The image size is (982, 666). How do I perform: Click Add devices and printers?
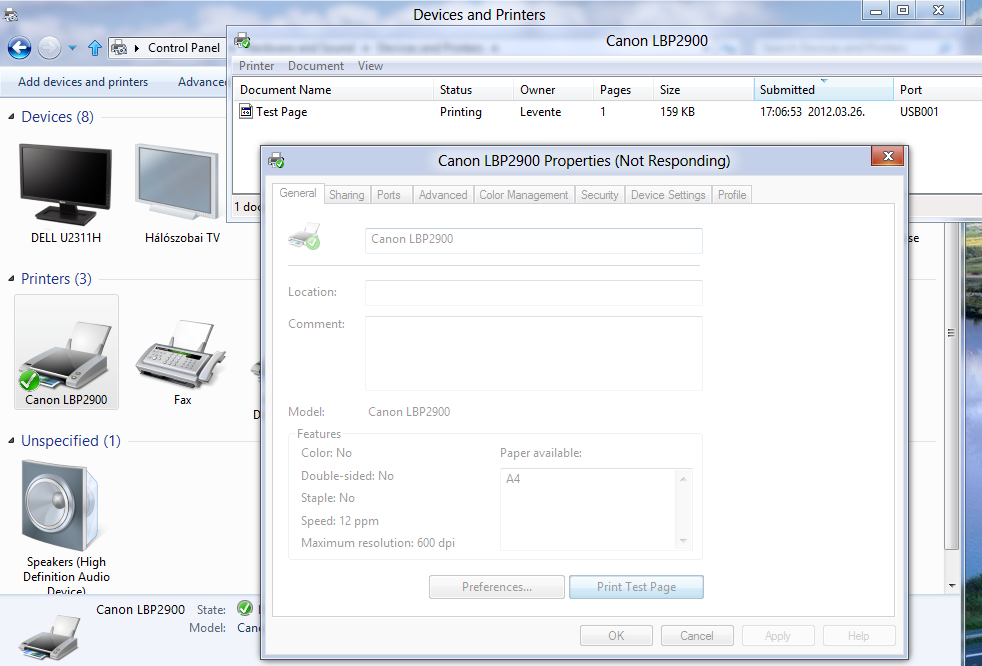83,81
